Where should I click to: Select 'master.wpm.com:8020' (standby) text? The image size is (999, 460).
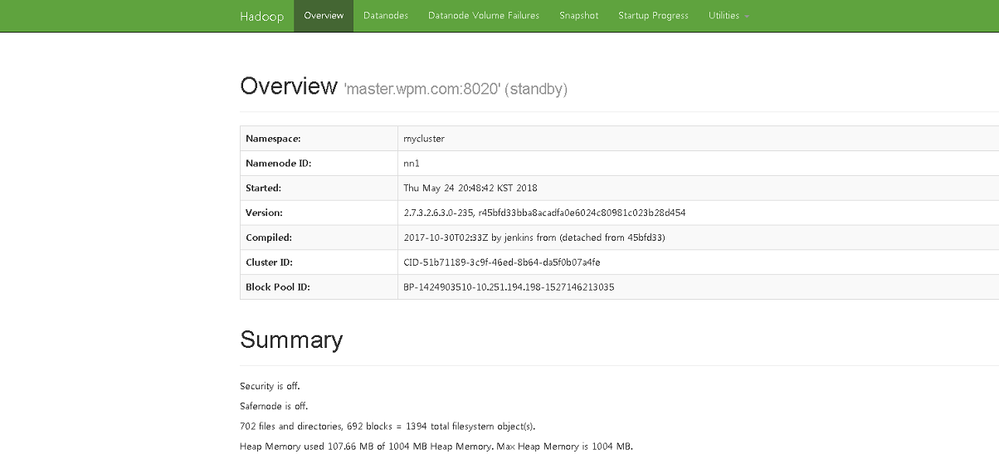456,89
